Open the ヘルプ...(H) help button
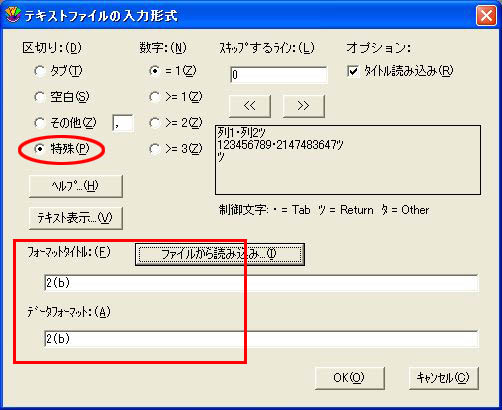 click(76, 186)
